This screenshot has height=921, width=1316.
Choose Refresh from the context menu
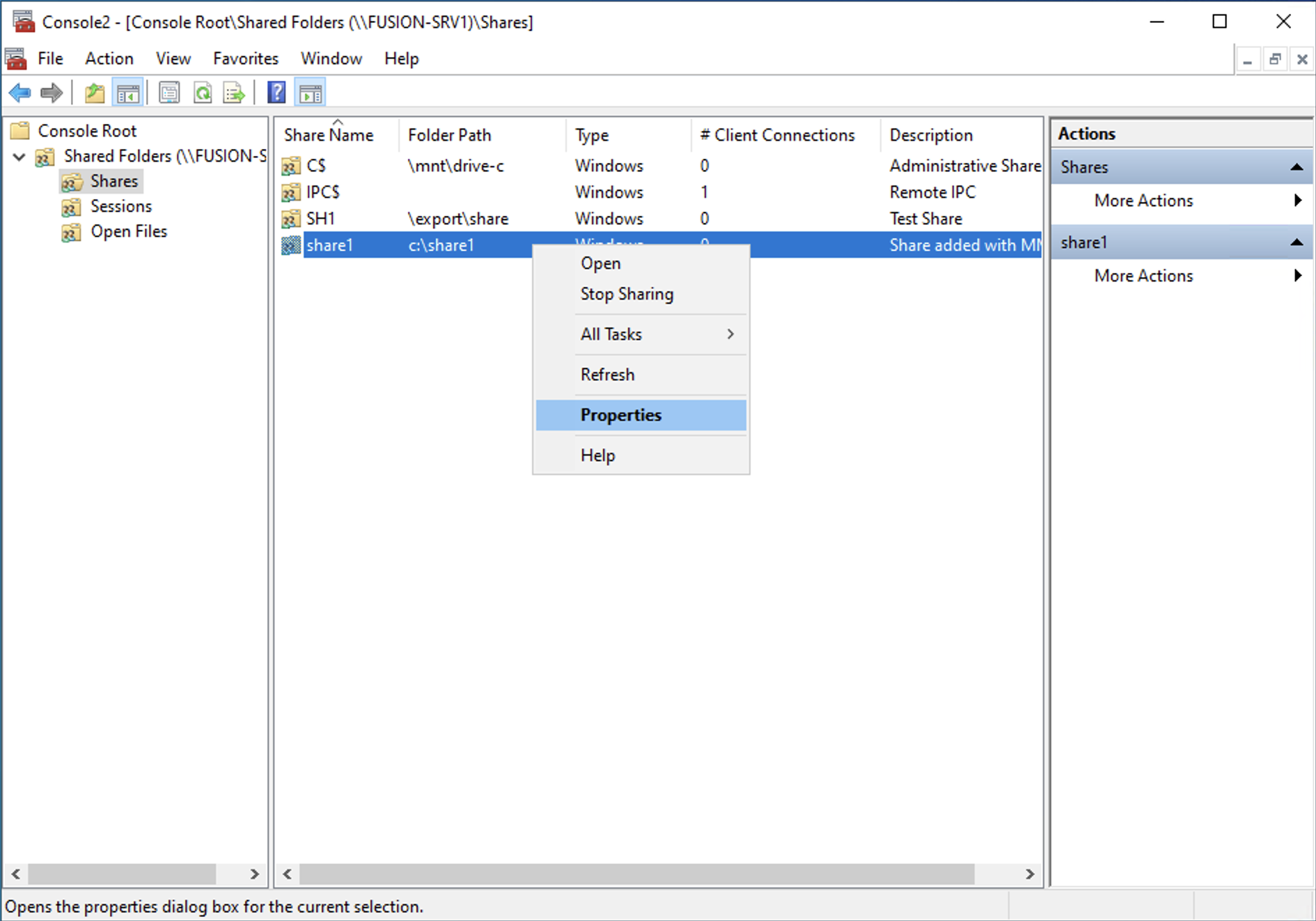tap(606, 374)
